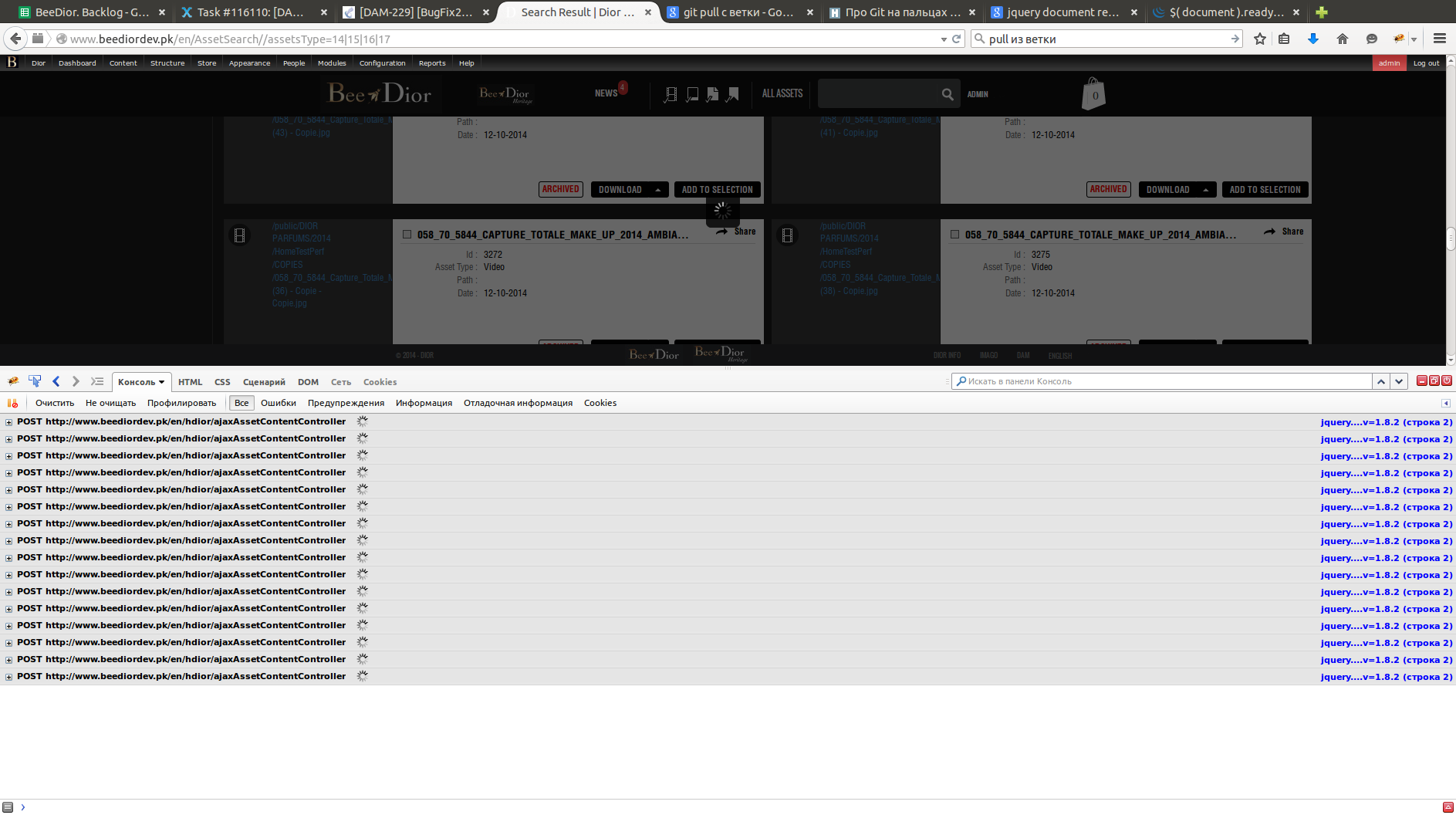Click the Drupal B logo in admin bar

pos(12,63)
